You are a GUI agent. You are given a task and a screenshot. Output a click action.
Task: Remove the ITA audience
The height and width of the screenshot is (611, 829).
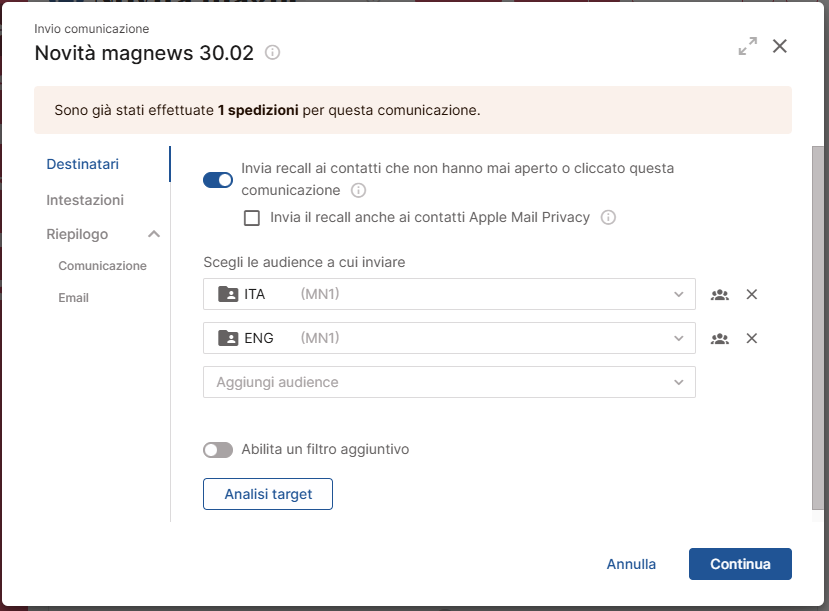[x=752, y=294]
